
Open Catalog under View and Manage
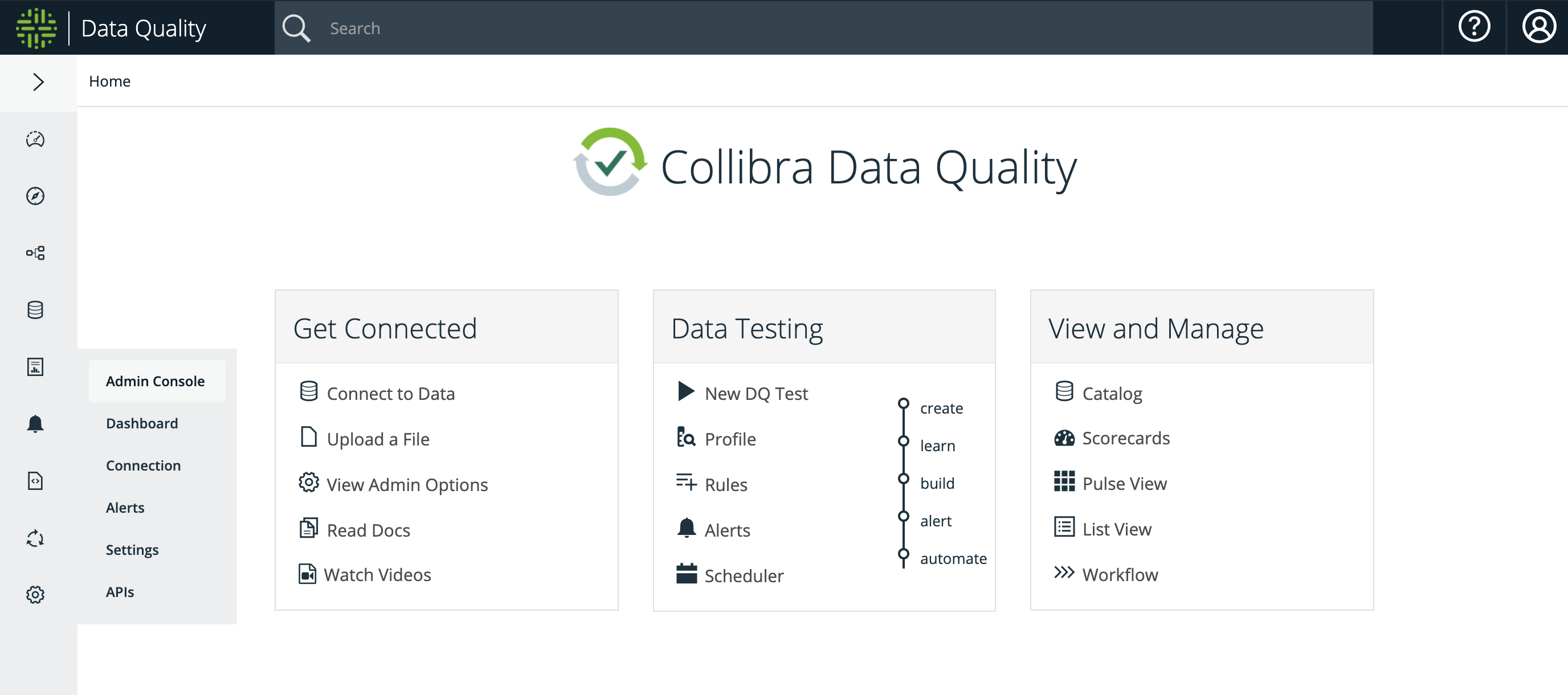(1112, 394)
